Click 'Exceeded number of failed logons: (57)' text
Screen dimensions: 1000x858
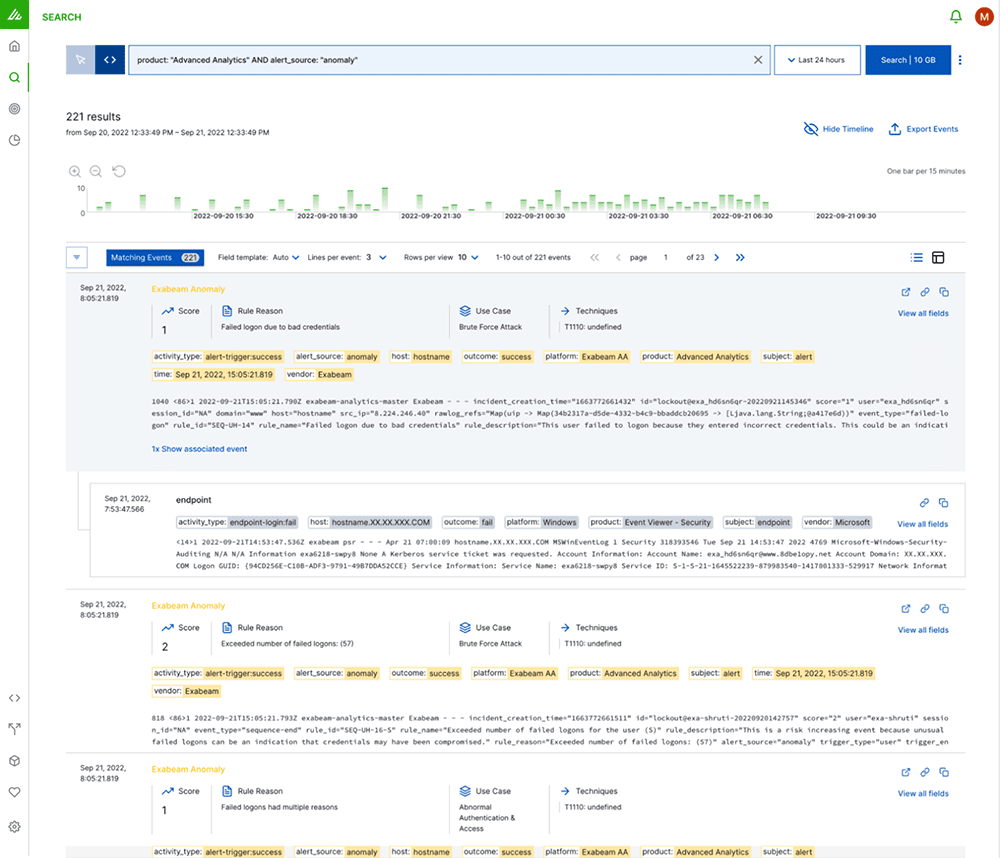click(x=287, y=644)
